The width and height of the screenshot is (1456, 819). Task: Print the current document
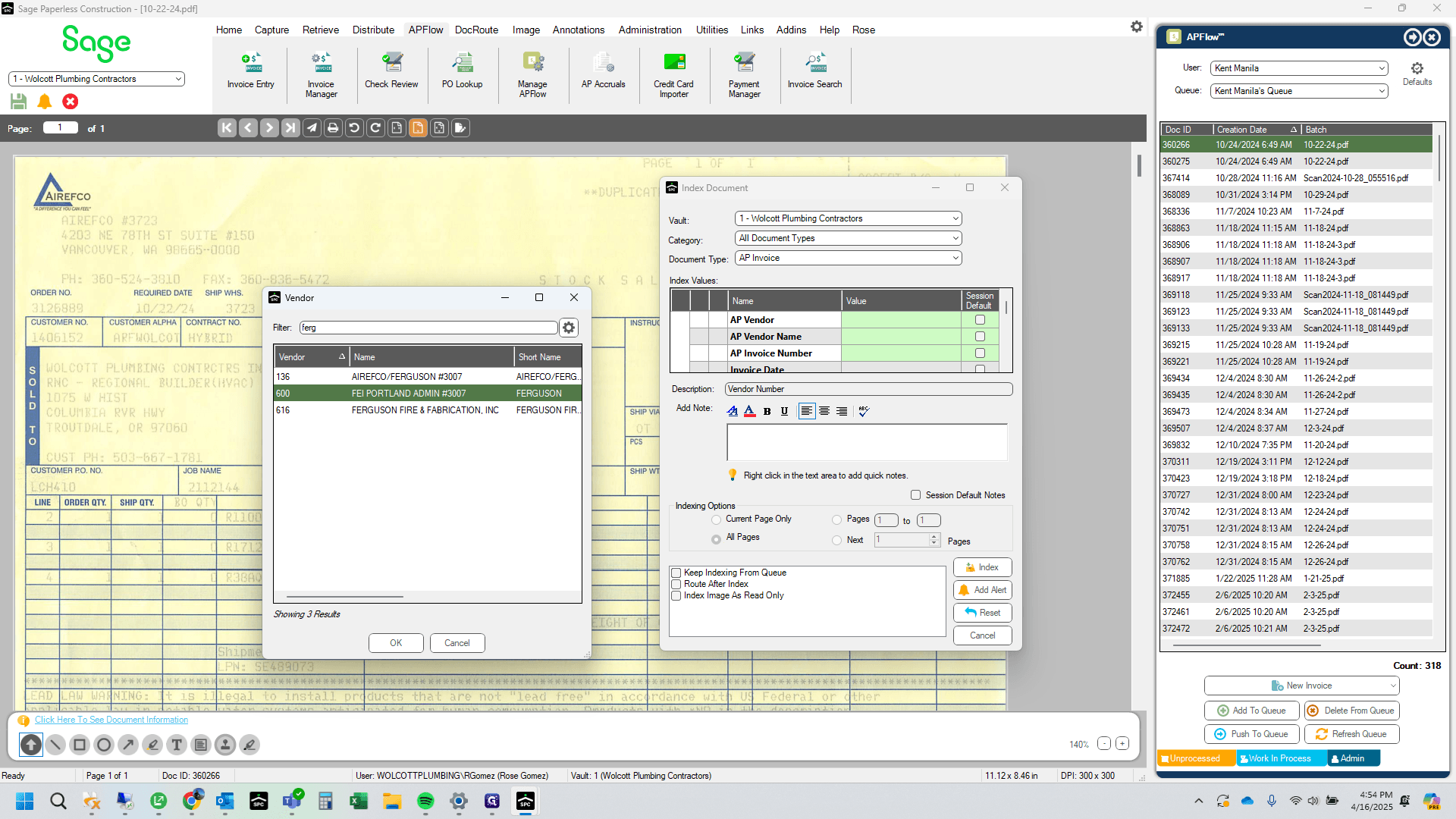[x=333, y=128]
